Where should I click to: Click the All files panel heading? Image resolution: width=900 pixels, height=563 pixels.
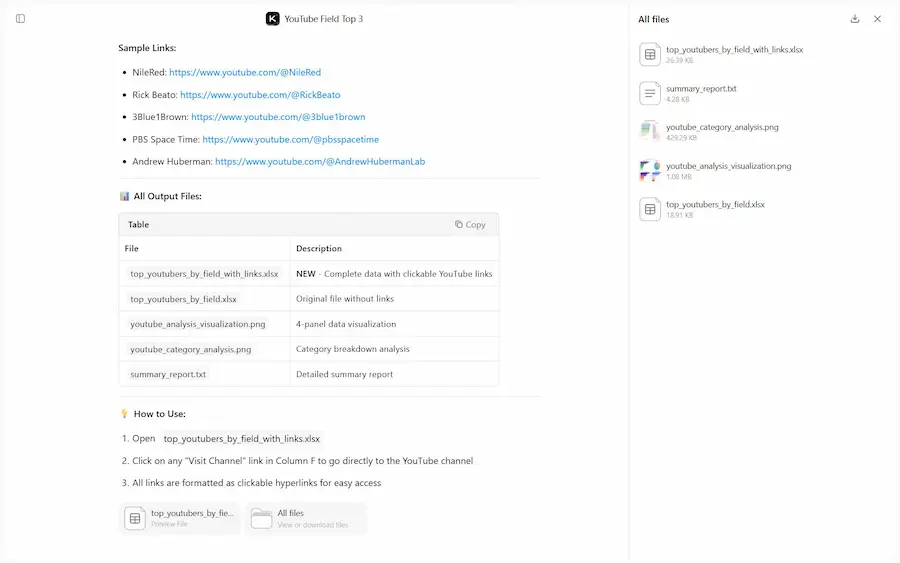point(654,19)
